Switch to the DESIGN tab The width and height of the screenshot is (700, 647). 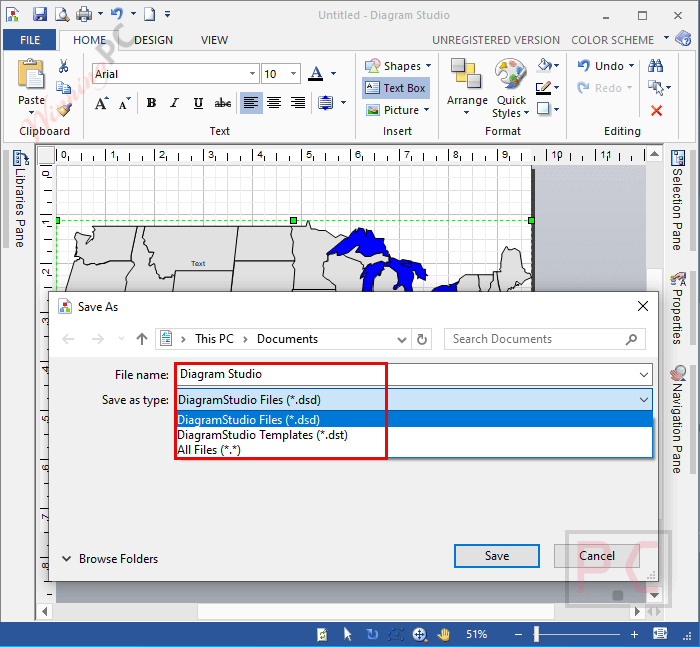(x=153, y=40)
